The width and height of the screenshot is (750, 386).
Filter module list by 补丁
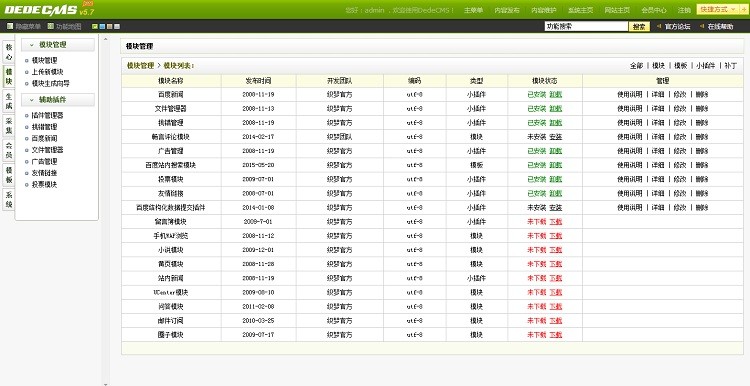coord(730,66)
